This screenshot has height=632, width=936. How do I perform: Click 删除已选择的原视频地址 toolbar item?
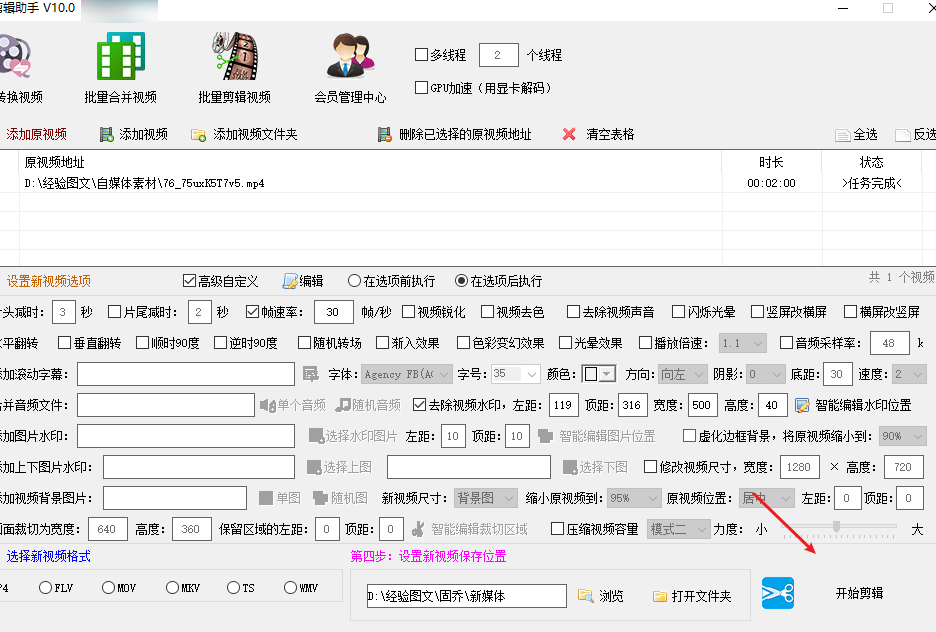[455, 134]
